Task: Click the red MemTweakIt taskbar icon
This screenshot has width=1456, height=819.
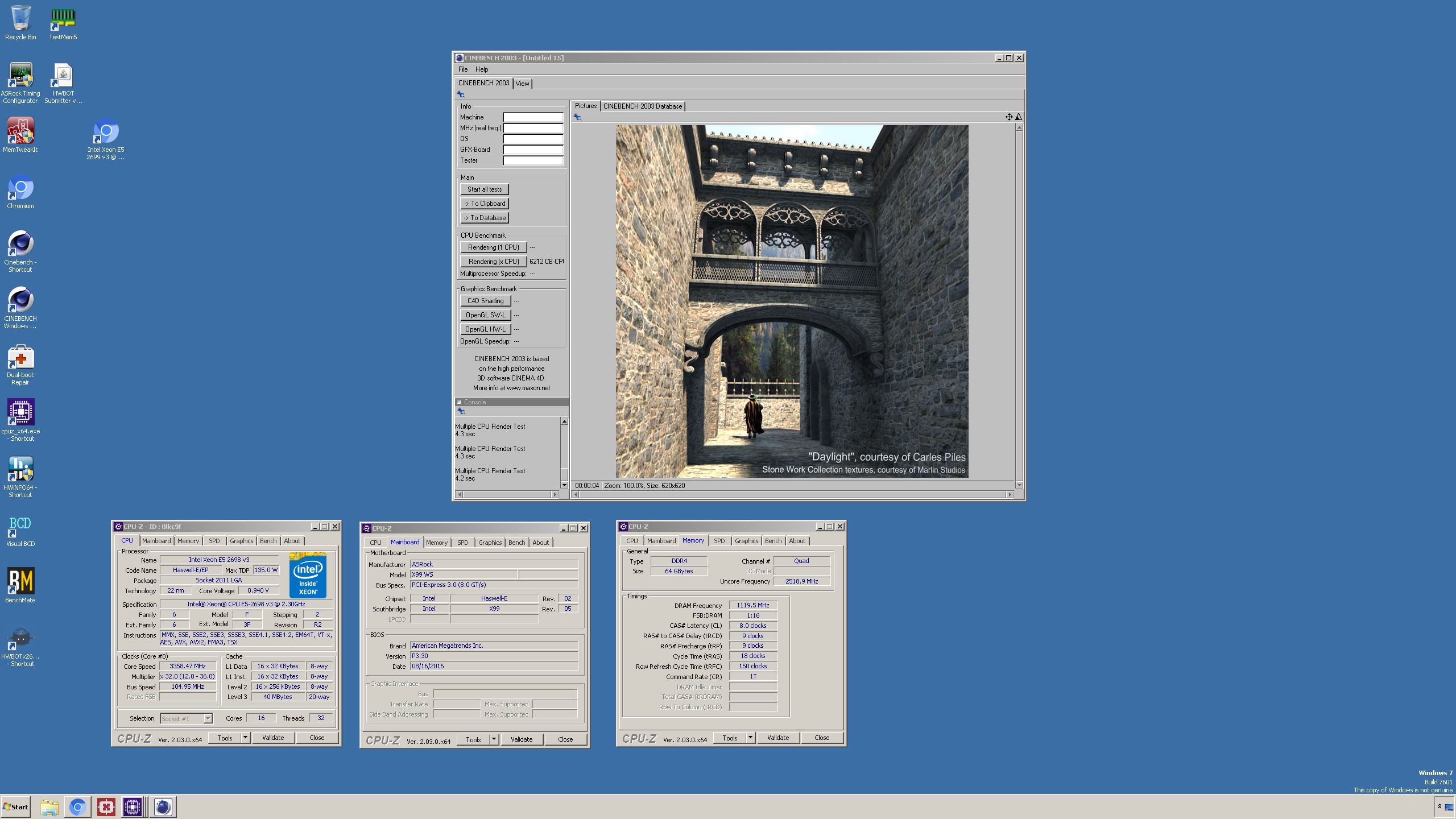Action: point(106,807)
